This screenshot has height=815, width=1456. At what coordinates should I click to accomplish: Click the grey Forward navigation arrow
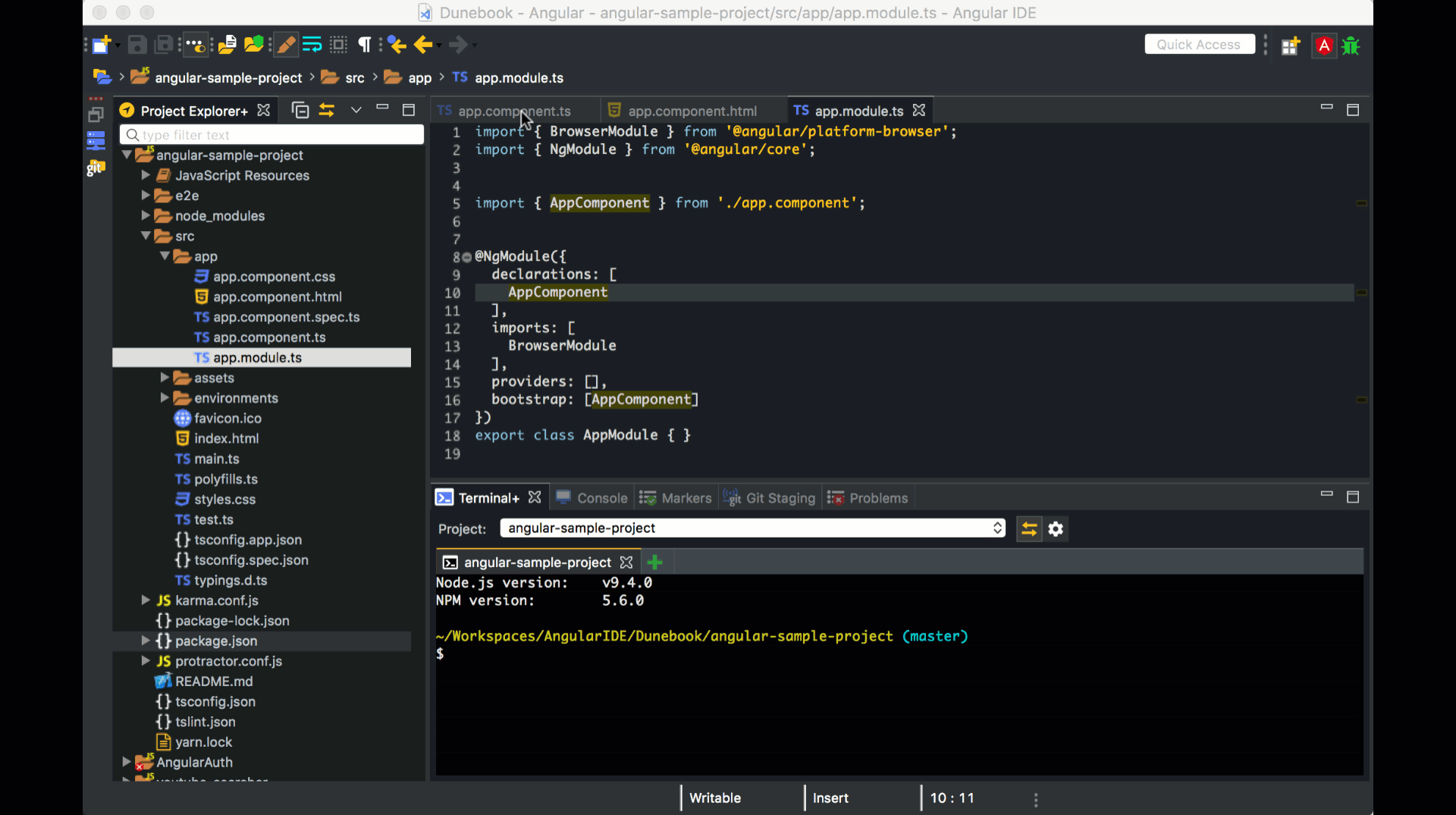point(458,45)
